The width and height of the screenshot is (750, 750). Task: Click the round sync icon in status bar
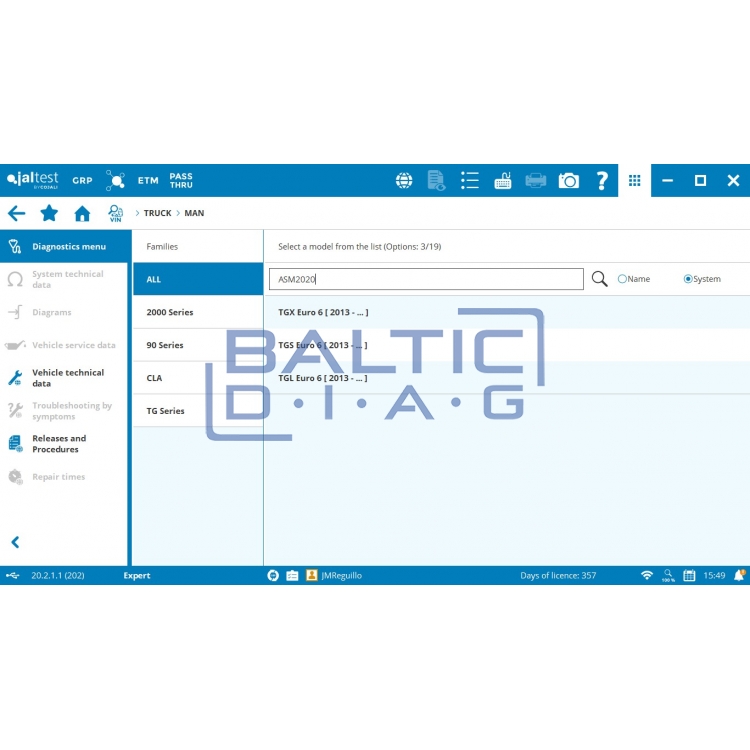(x=273, y=575)
